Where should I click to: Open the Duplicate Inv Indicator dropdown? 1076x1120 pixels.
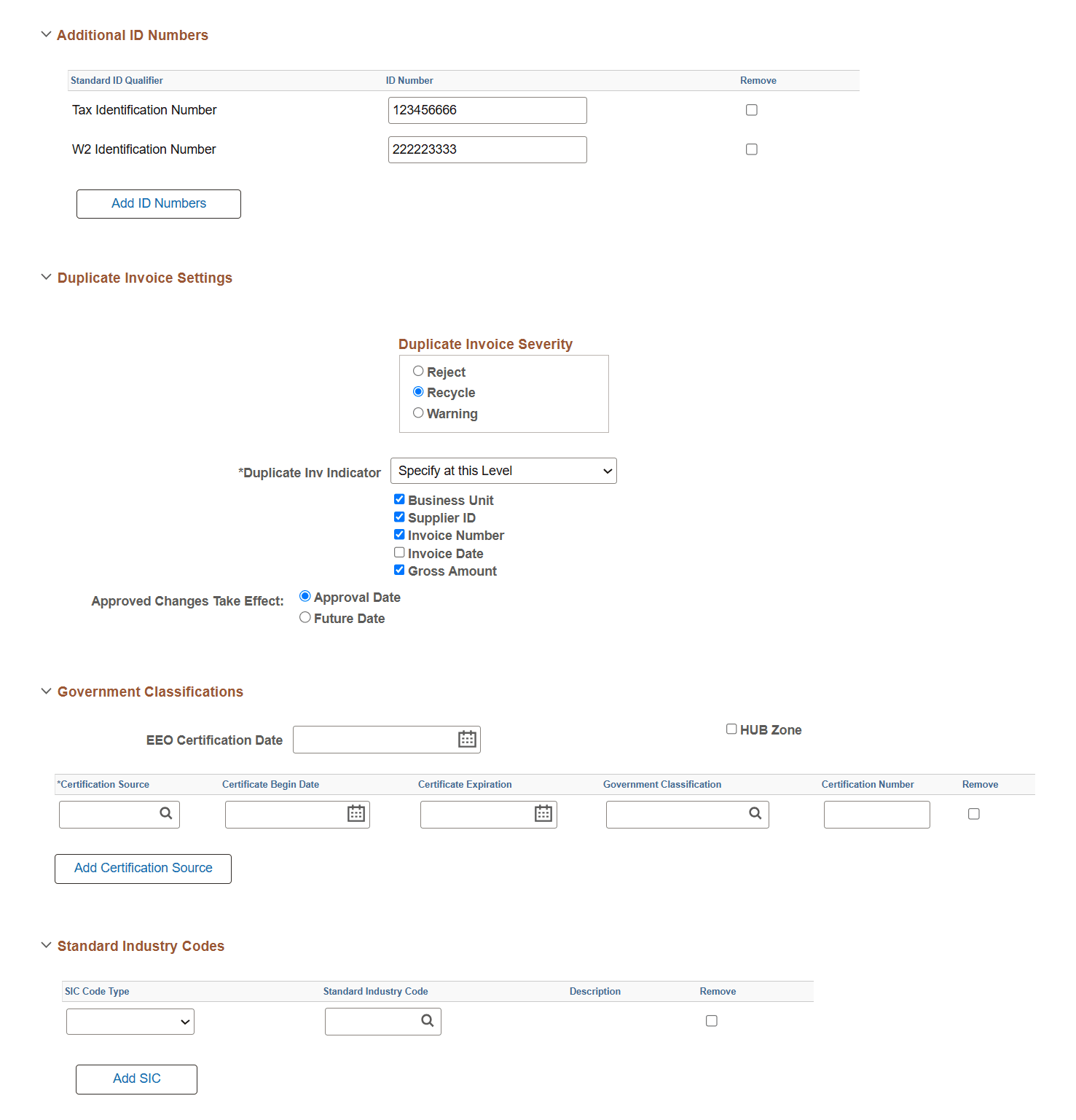click(x=503, y=470)
